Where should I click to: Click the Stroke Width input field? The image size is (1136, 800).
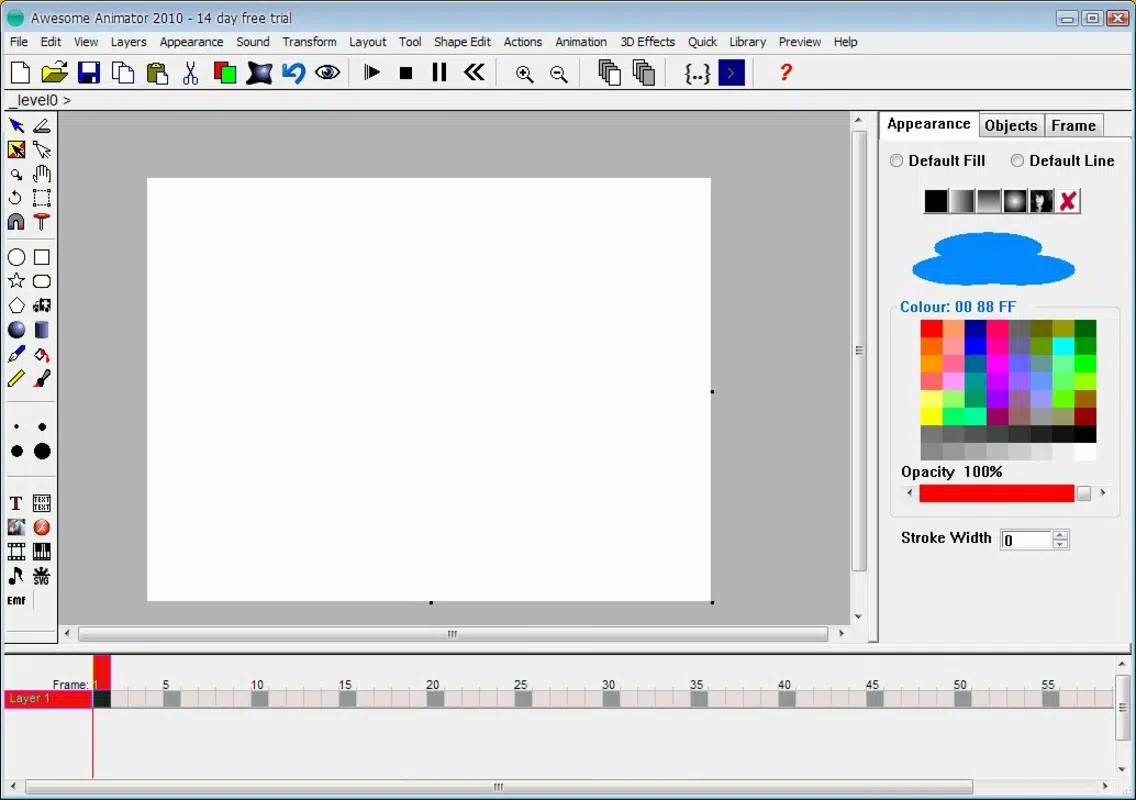[1026, 540]
